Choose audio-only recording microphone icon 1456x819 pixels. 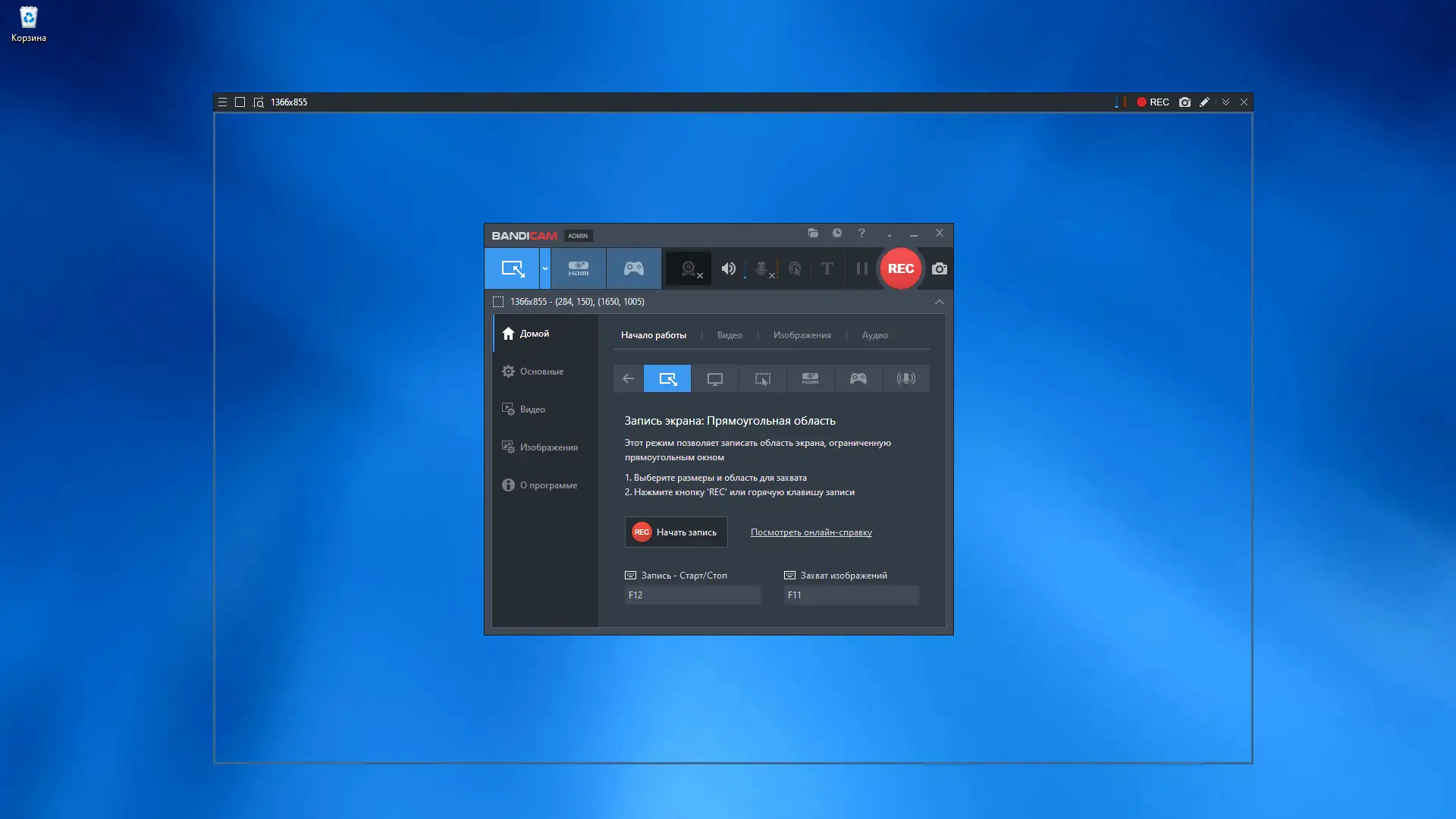[x=905, y=378]
